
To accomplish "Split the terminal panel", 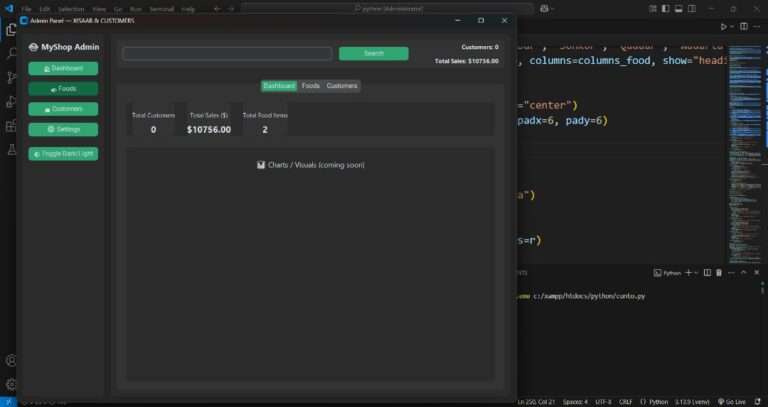I will pyautogui.click(x=707, y=273).
